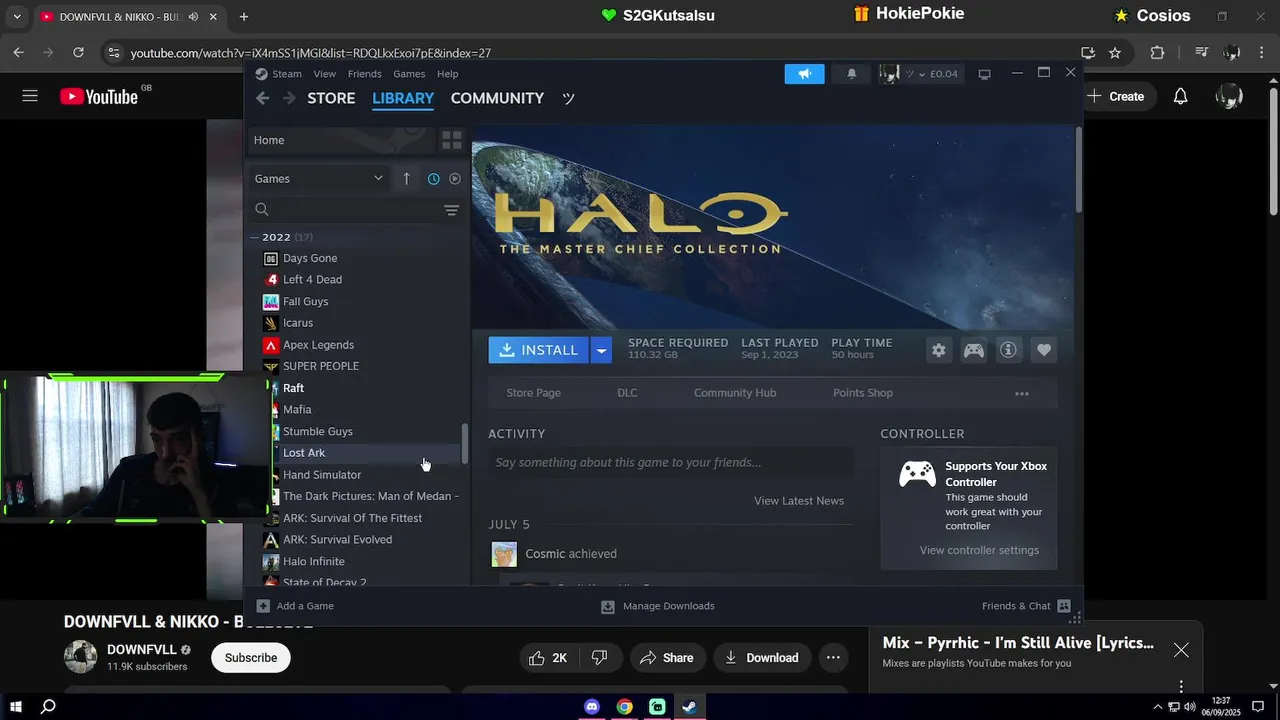Switch to the STORE tab
Image resolution: width=1280 pixels, height=720 pixels.
[331, 98]
